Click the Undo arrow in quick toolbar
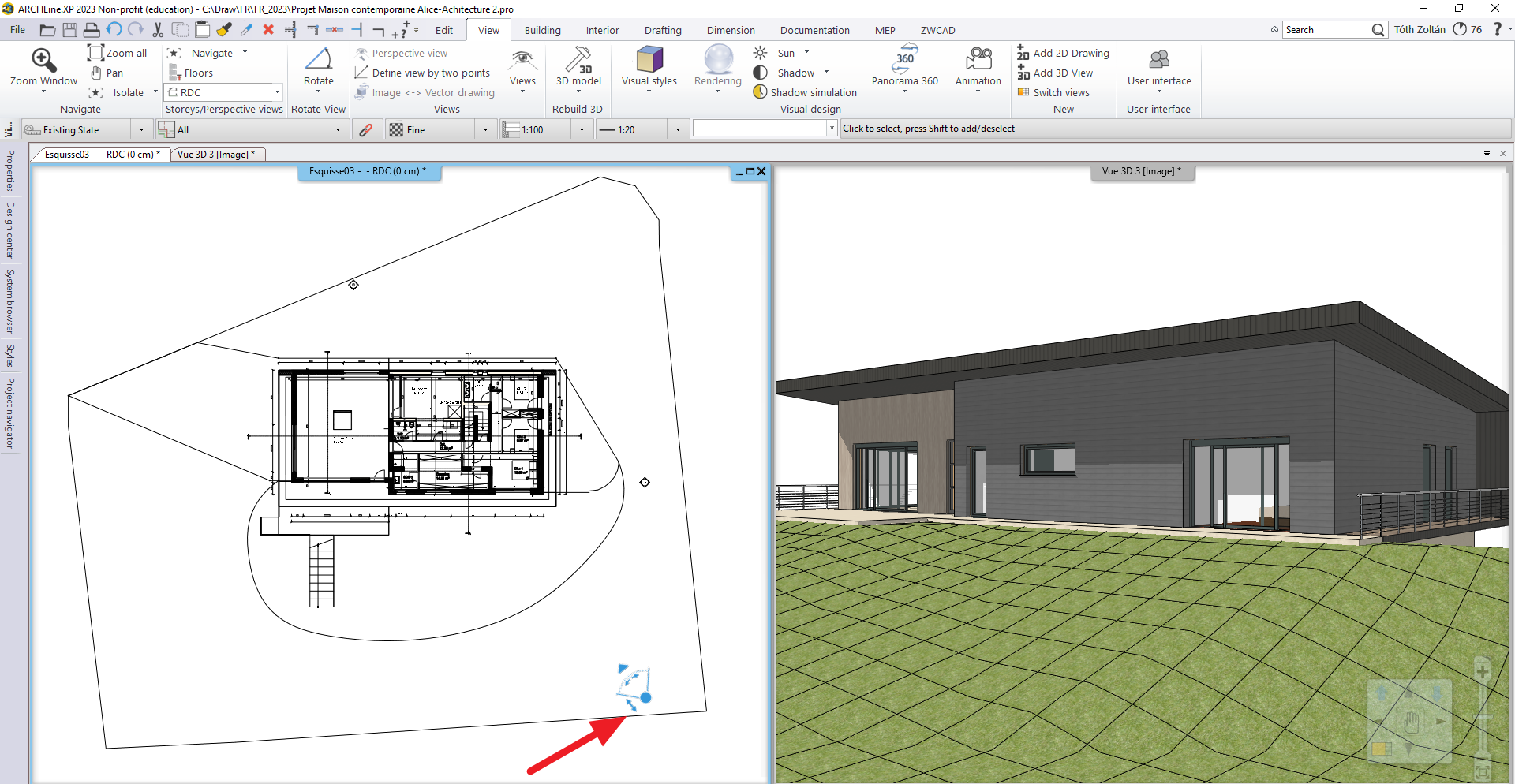The height and width of the screenshot is (784, 1515). pos(114,30)
